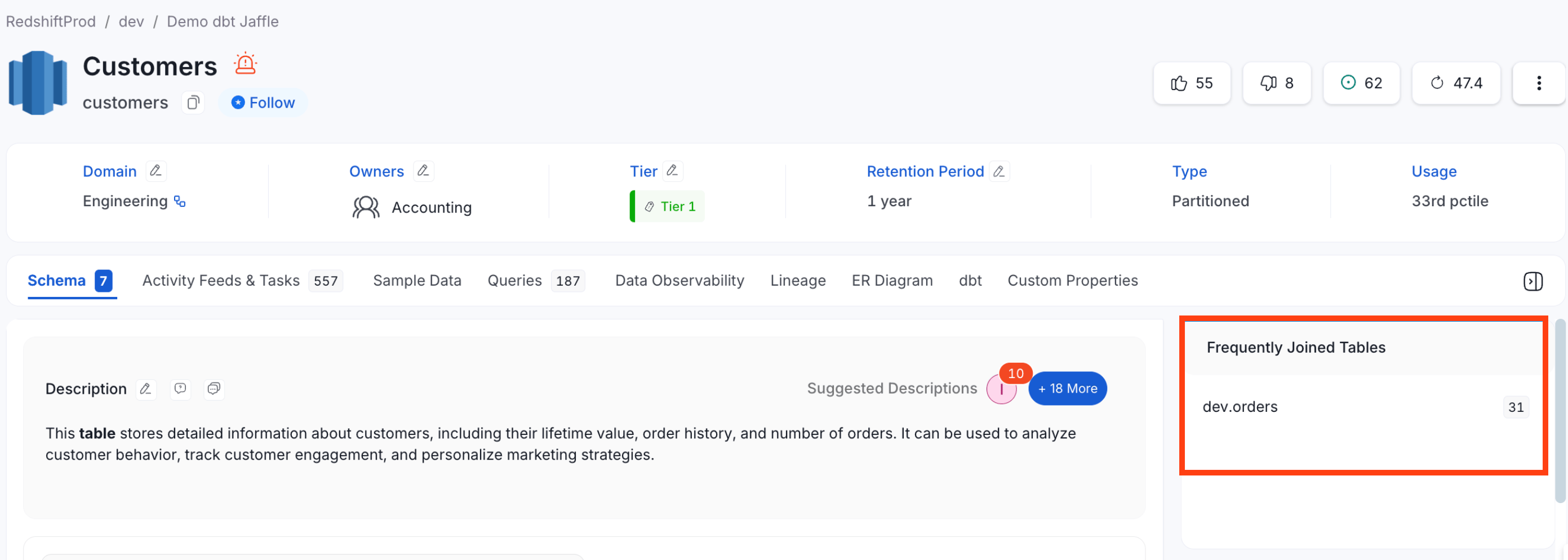Go to dev in the breadcrumb
Viewport: 1568px width, 560px height.
(131, 21)
